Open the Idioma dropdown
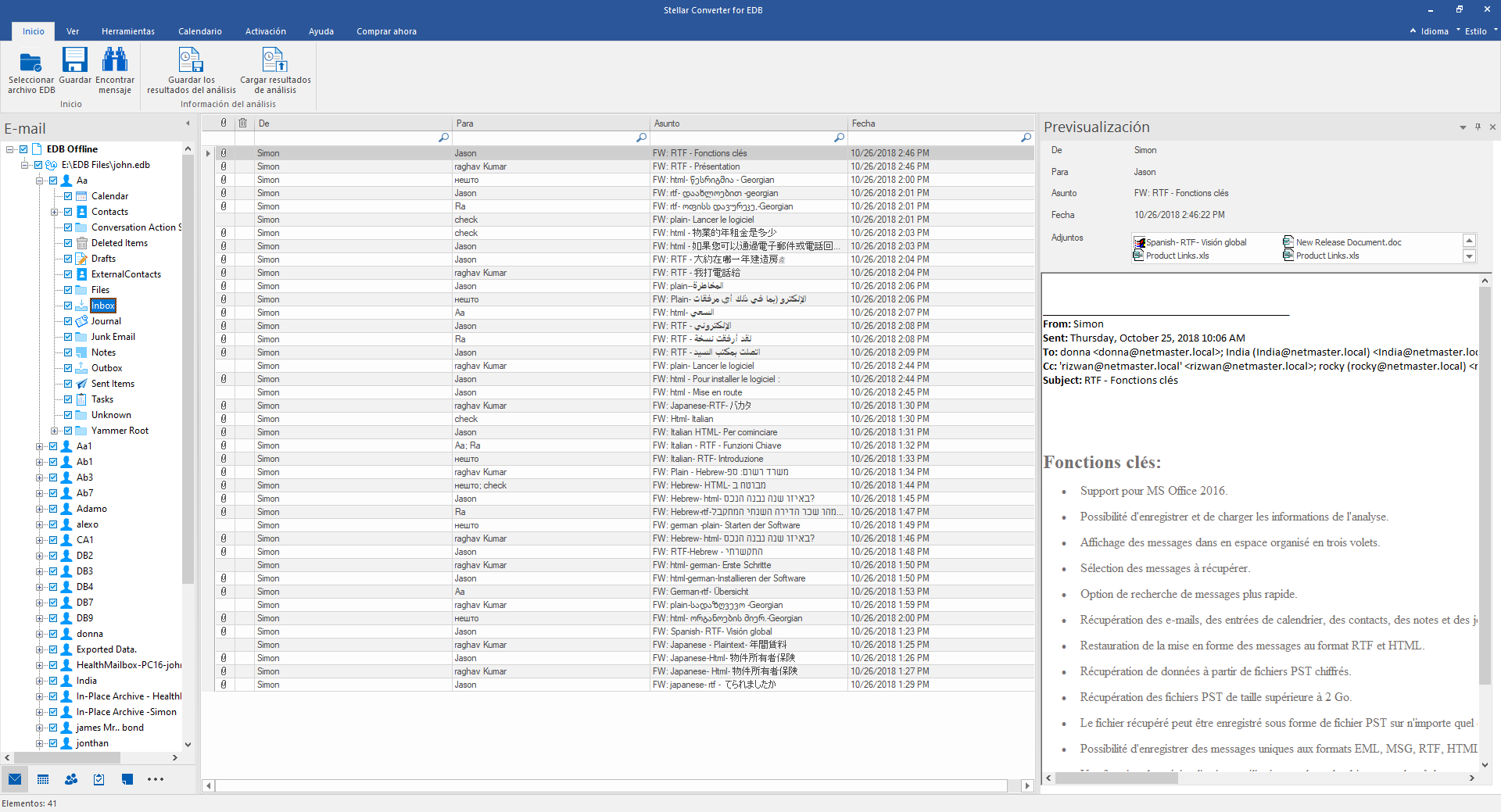1501x812 pixels. 1435,31
